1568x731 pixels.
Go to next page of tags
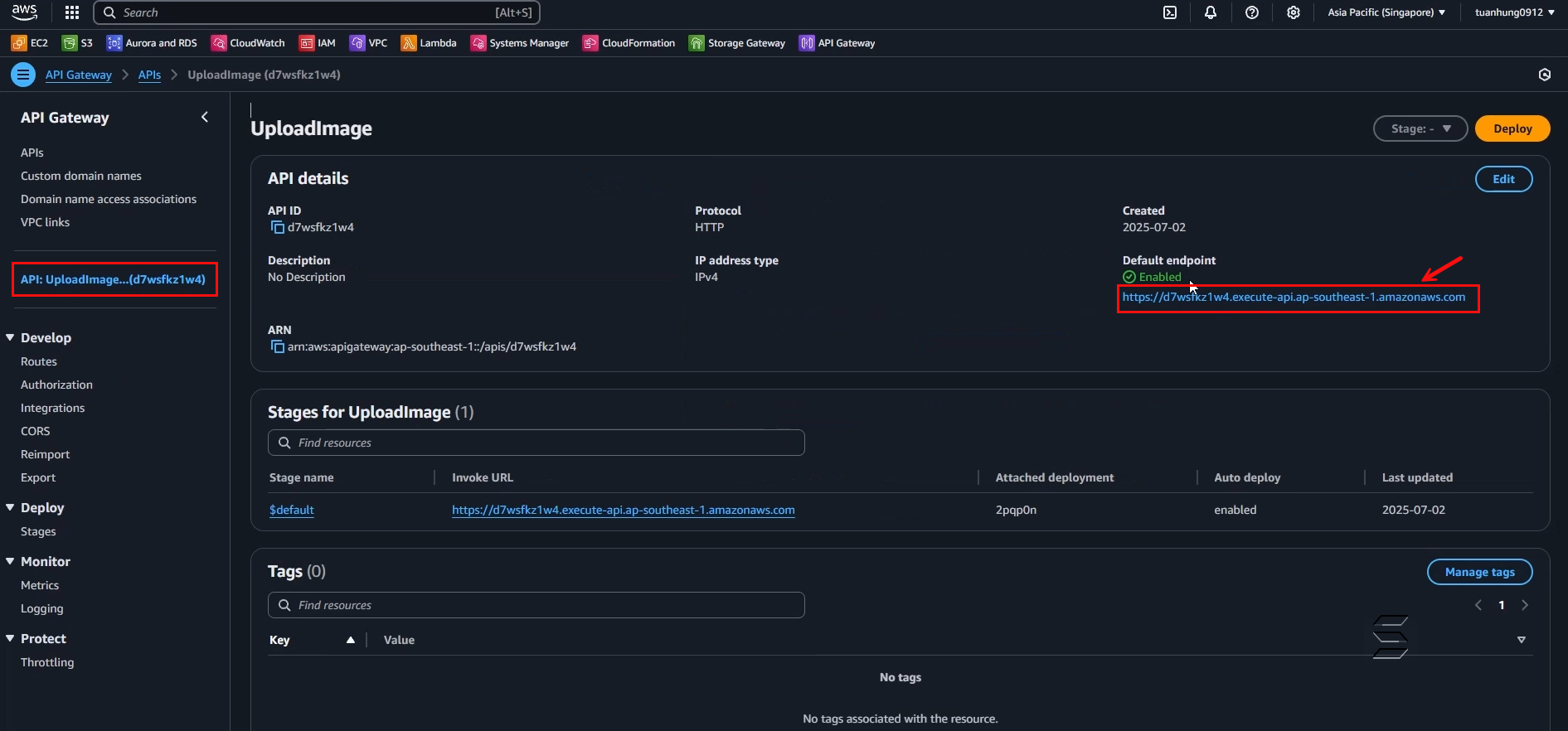tap(1525, 605)
